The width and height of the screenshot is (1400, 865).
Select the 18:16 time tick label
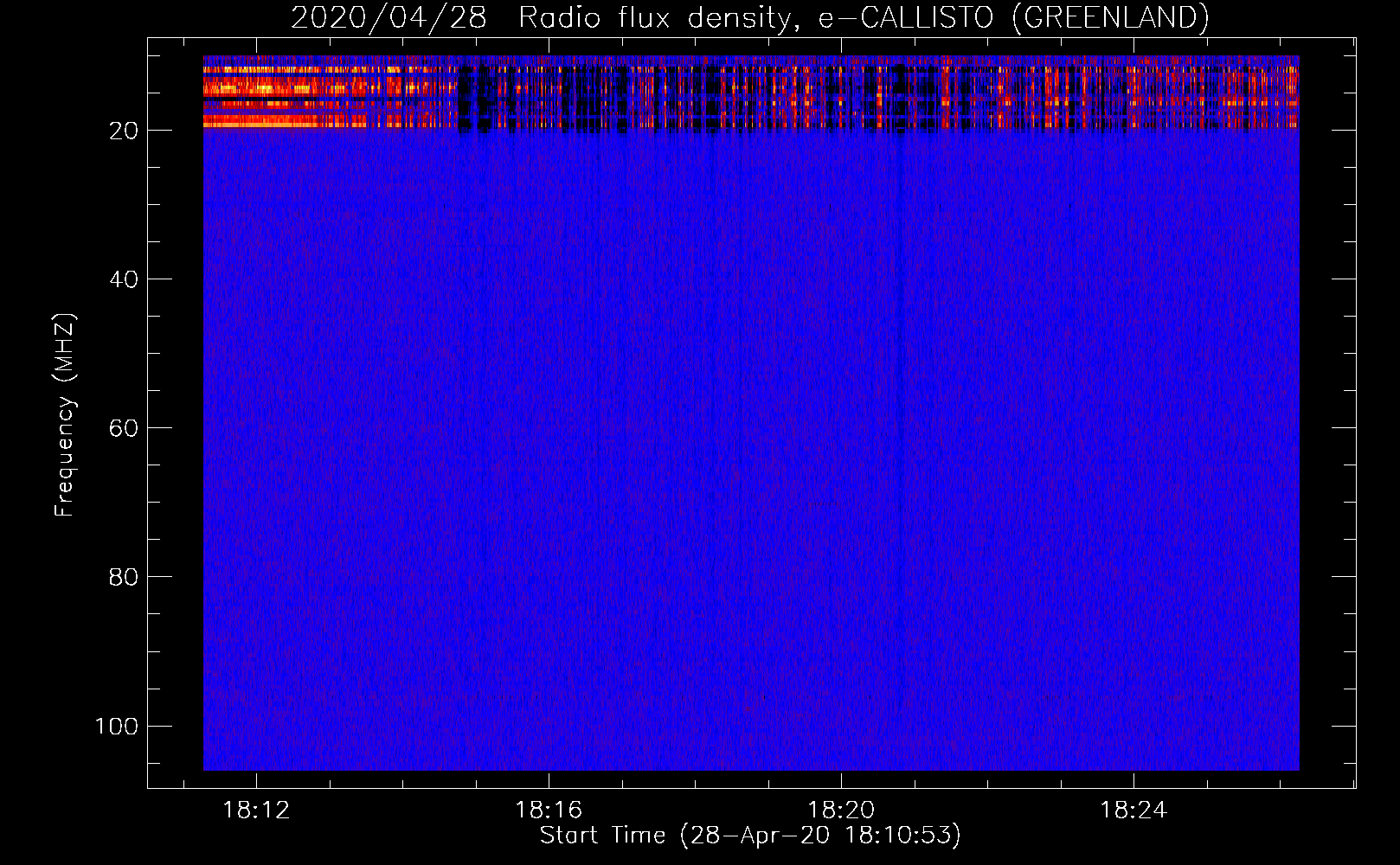pos(549,811)
